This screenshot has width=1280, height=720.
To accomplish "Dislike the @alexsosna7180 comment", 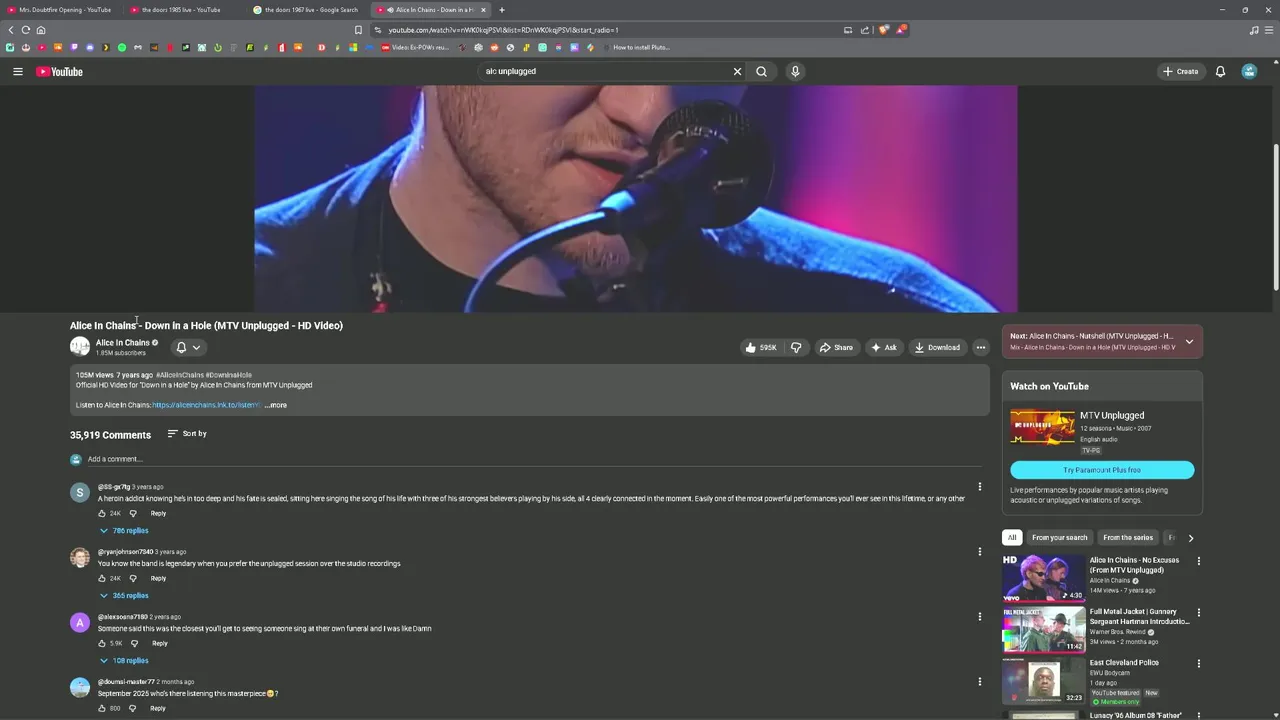I will pos(134,643).
